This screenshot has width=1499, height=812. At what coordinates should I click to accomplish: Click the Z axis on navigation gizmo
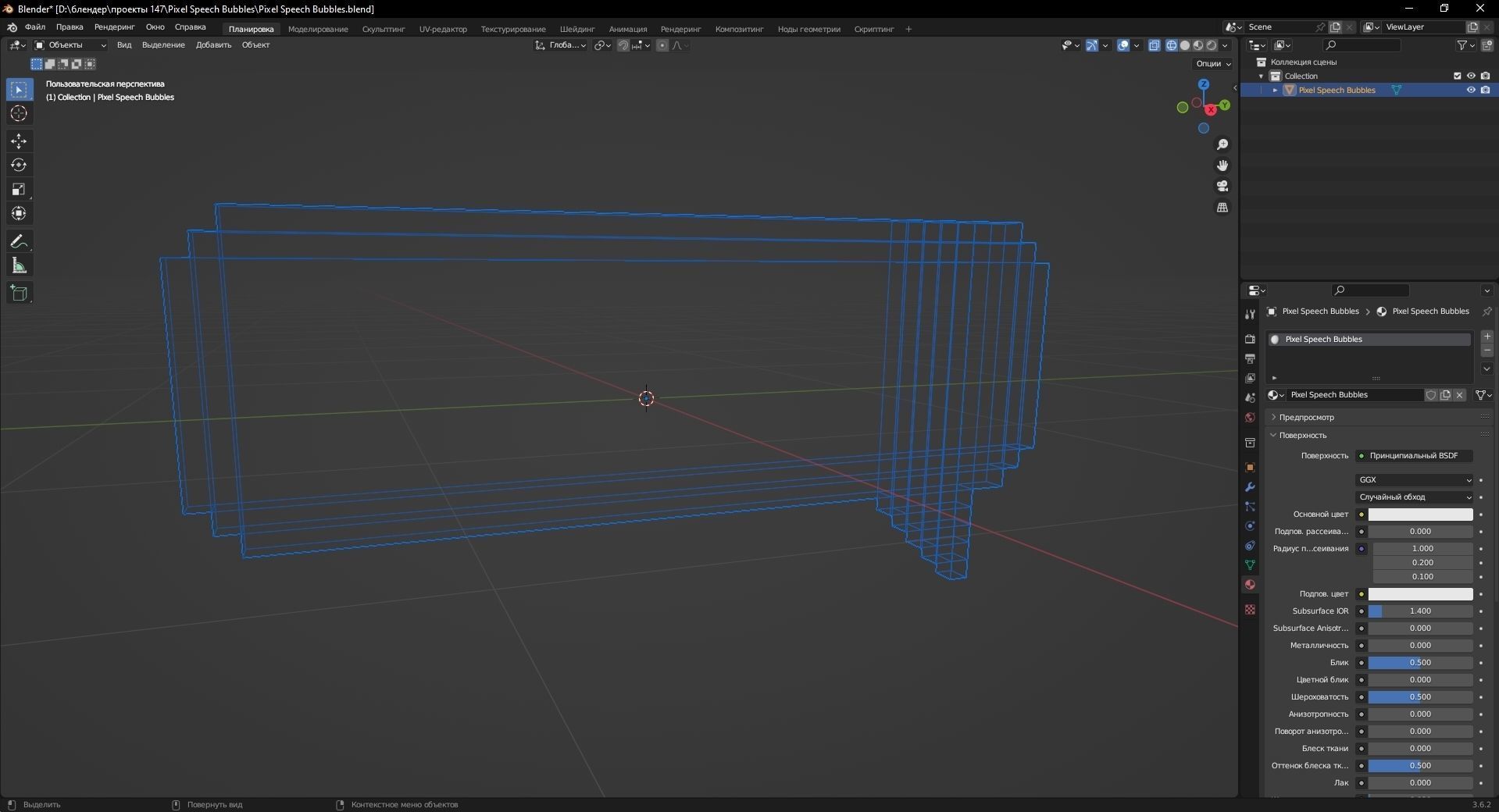(x=1204, y=84)
